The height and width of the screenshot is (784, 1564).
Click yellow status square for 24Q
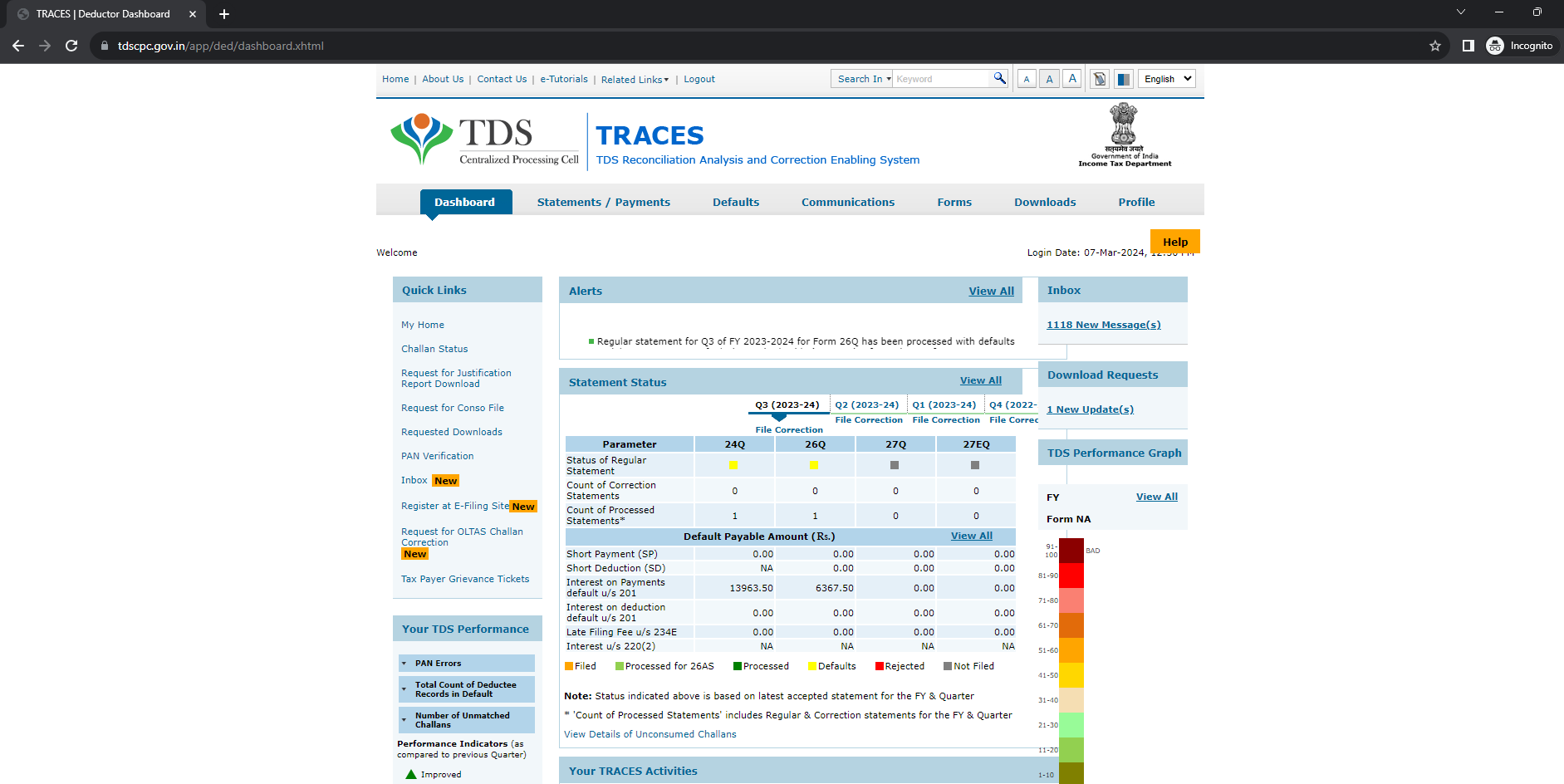[733, 465]
